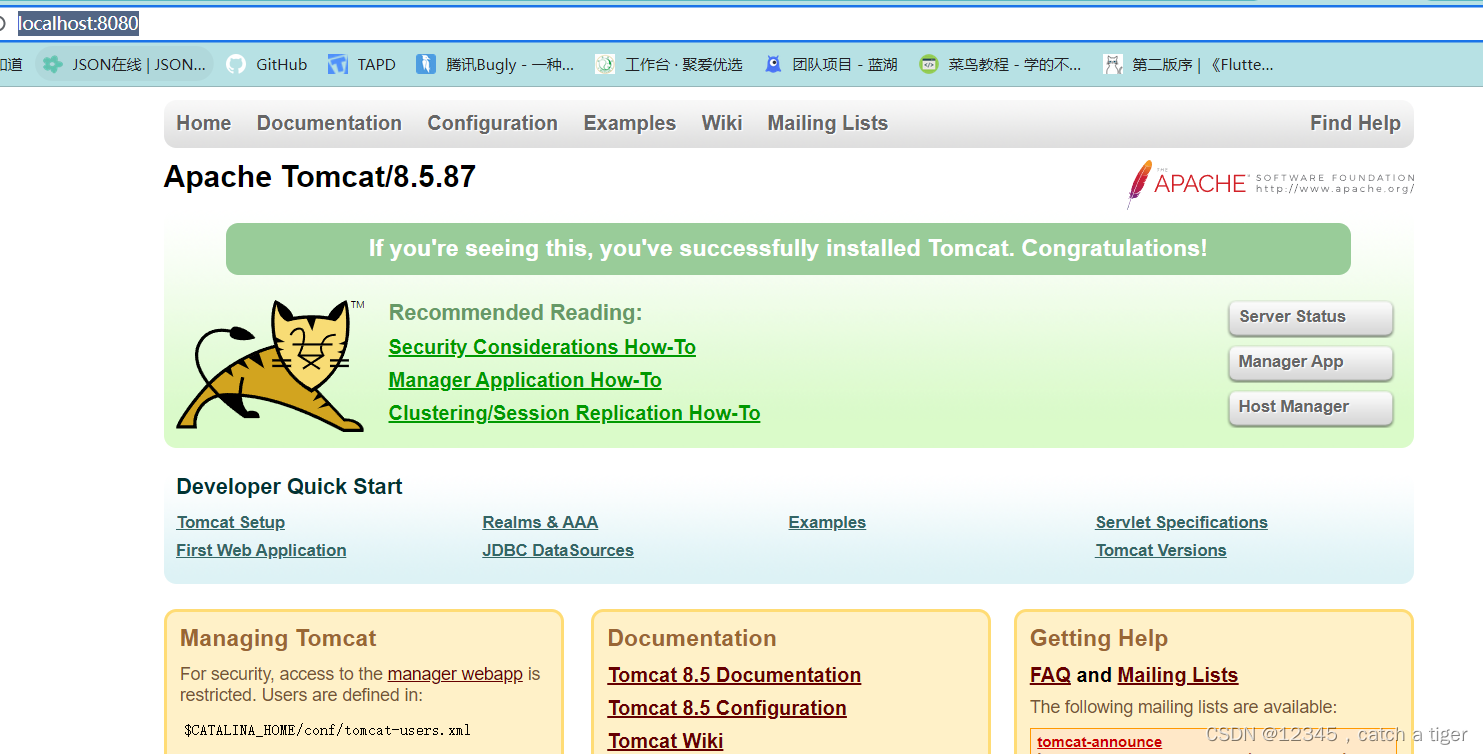
Task: Open the Servlet Specifications link
Action: (x=1181, y=522)
